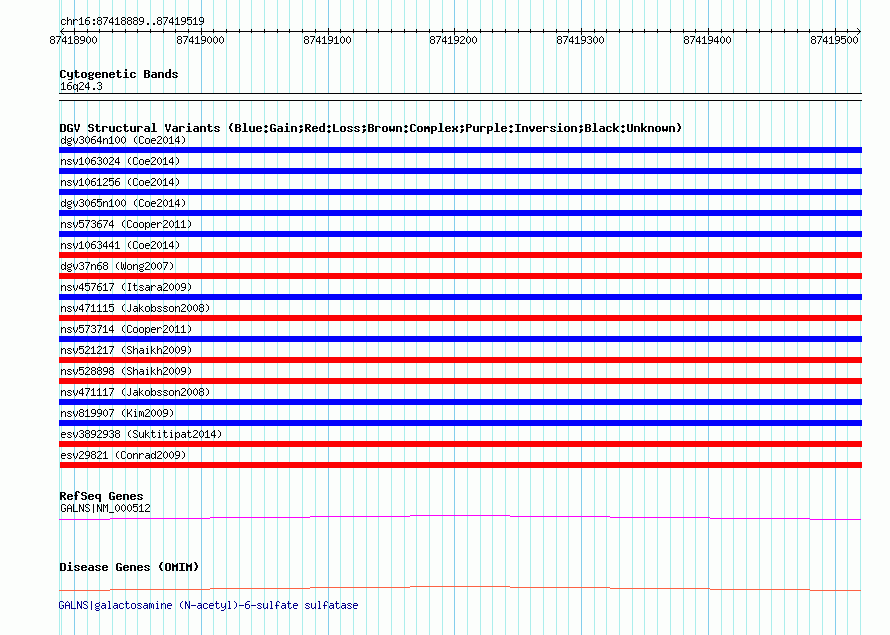Open variant dgv3065n100 (Coe2014) label
The height and width of the screenshot is (635, 890).
coord(123,203)
